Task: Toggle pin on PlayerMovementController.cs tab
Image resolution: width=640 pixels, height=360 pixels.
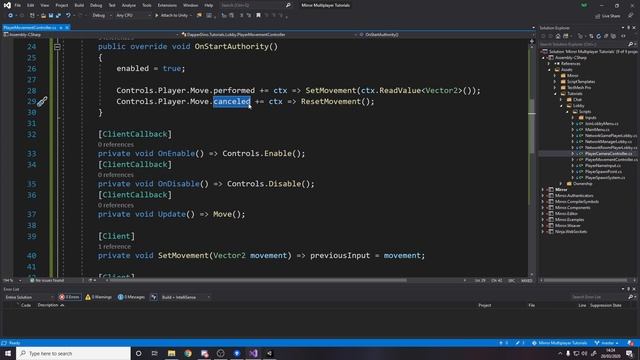Action: [61, 27]
